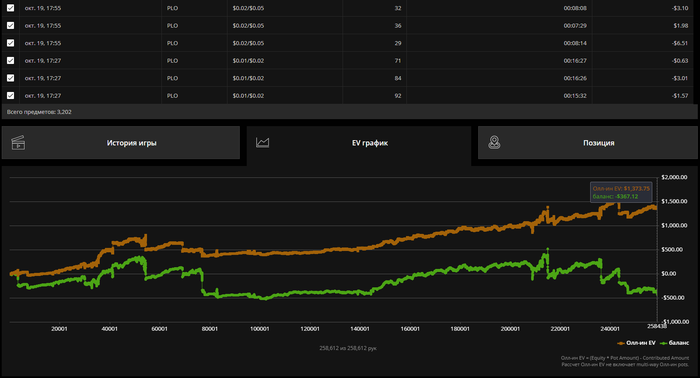Click the hands count 29
This screenshot has width=700, height=378.
398,43
